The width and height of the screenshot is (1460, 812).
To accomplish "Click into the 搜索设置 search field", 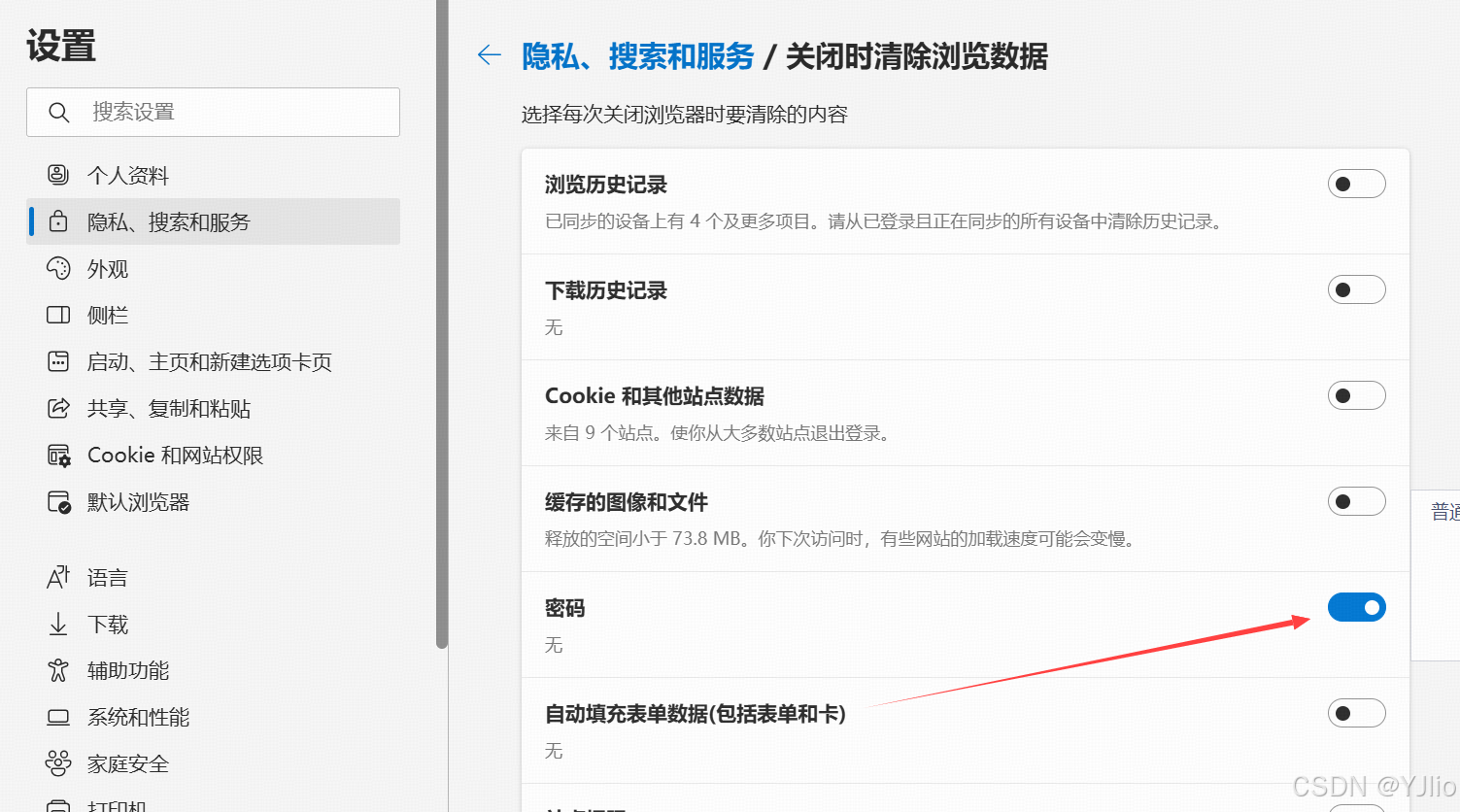I will (x=213, y=112).
